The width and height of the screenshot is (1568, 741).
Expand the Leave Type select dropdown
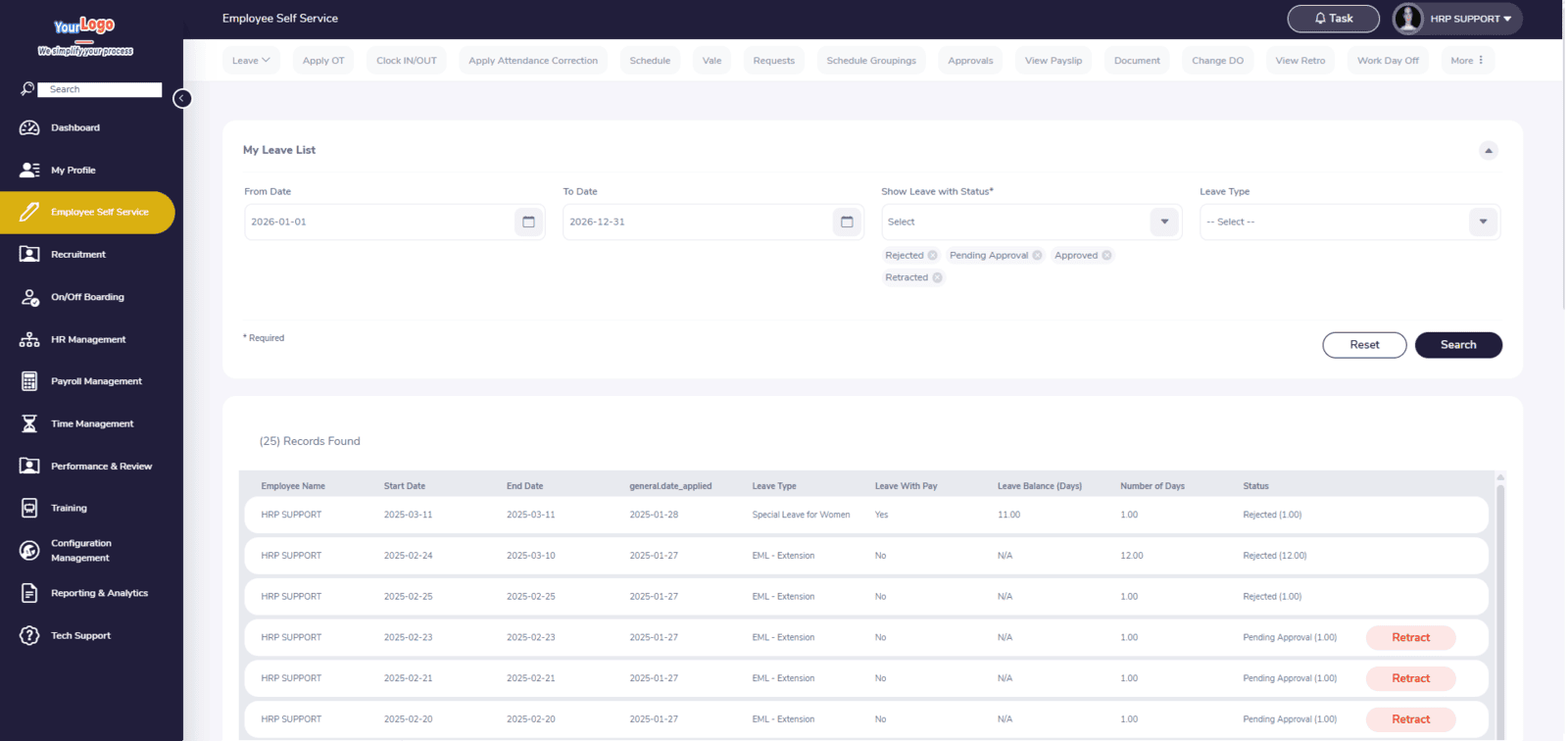click(1483, 222)
